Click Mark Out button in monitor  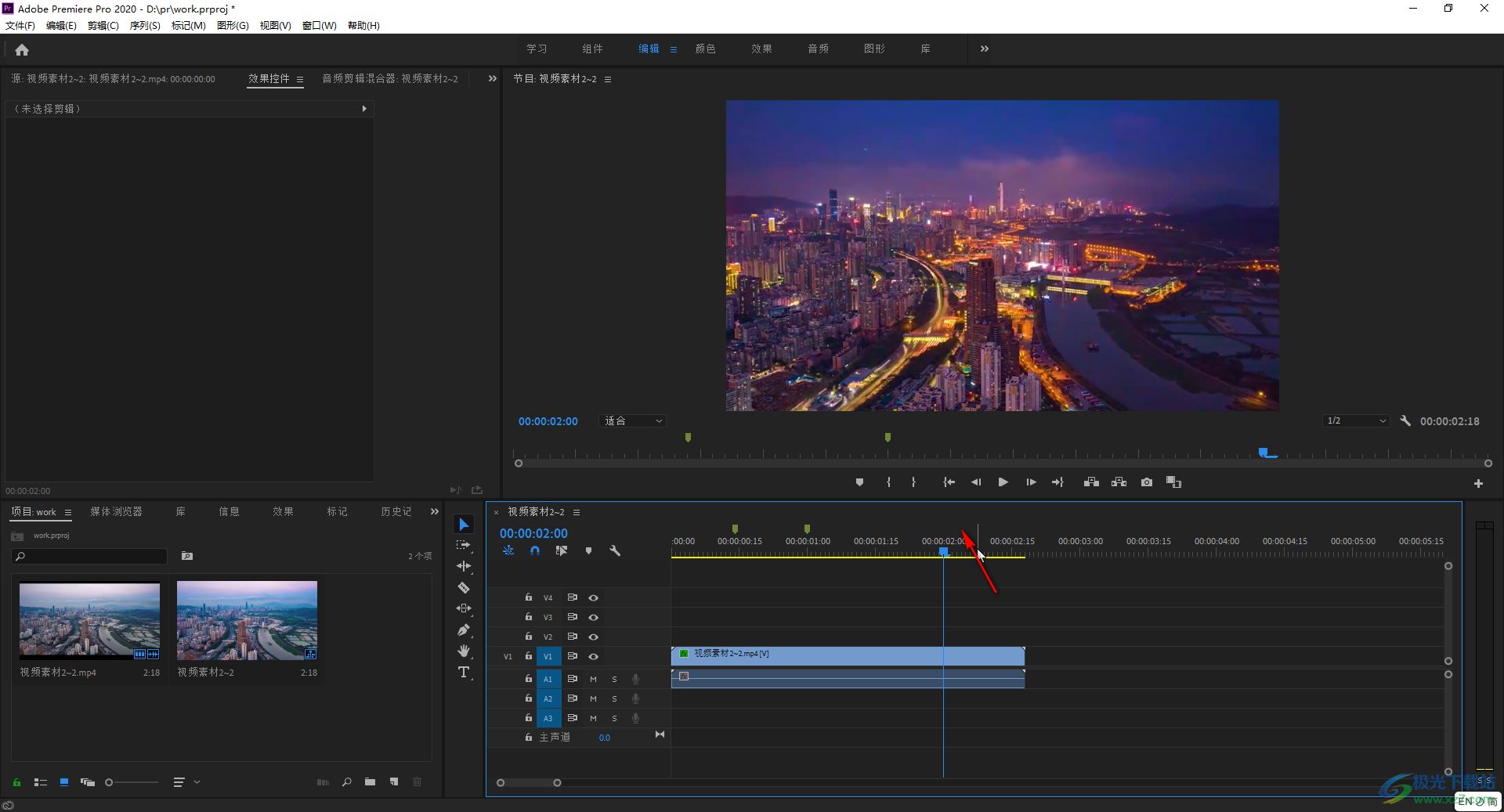coord(913,482)
